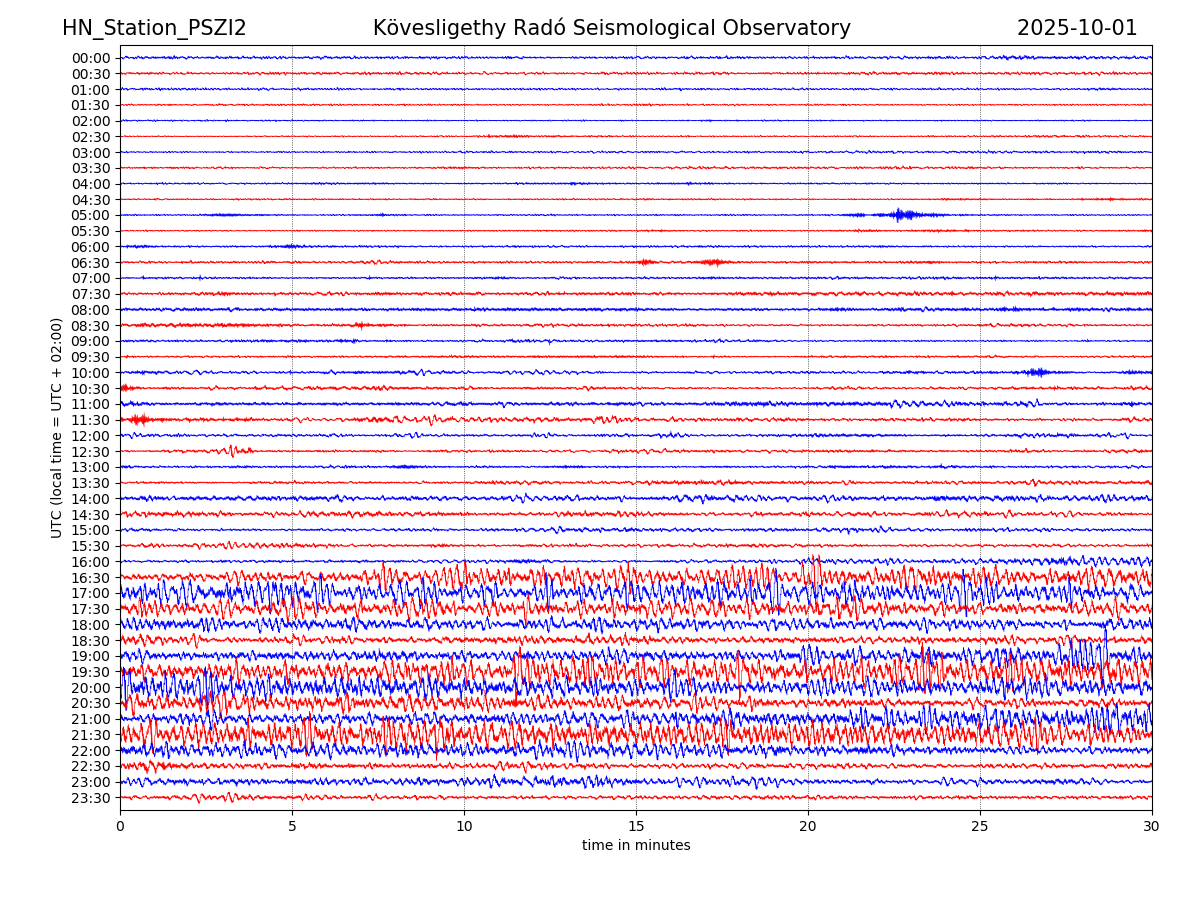1200x900 pixels.
Task: Click the blue seismic burst on 05:00 trace
Action: pyautogui.click(x=900, y=214)
